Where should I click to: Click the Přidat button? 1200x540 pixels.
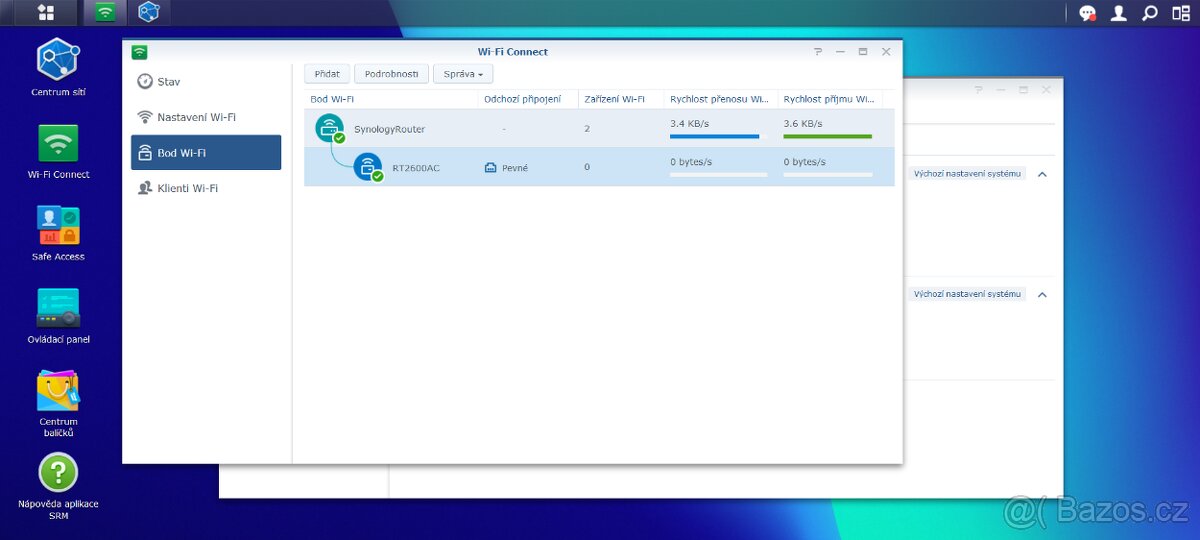327,74
